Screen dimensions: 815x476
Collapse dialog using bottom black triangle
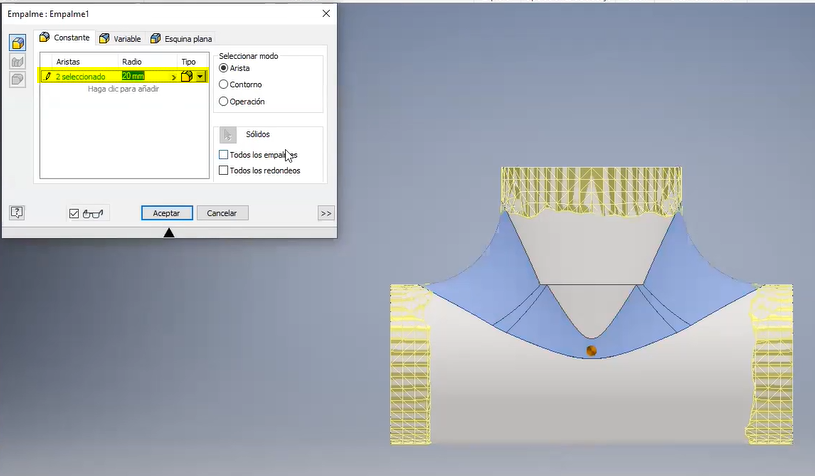169,233
